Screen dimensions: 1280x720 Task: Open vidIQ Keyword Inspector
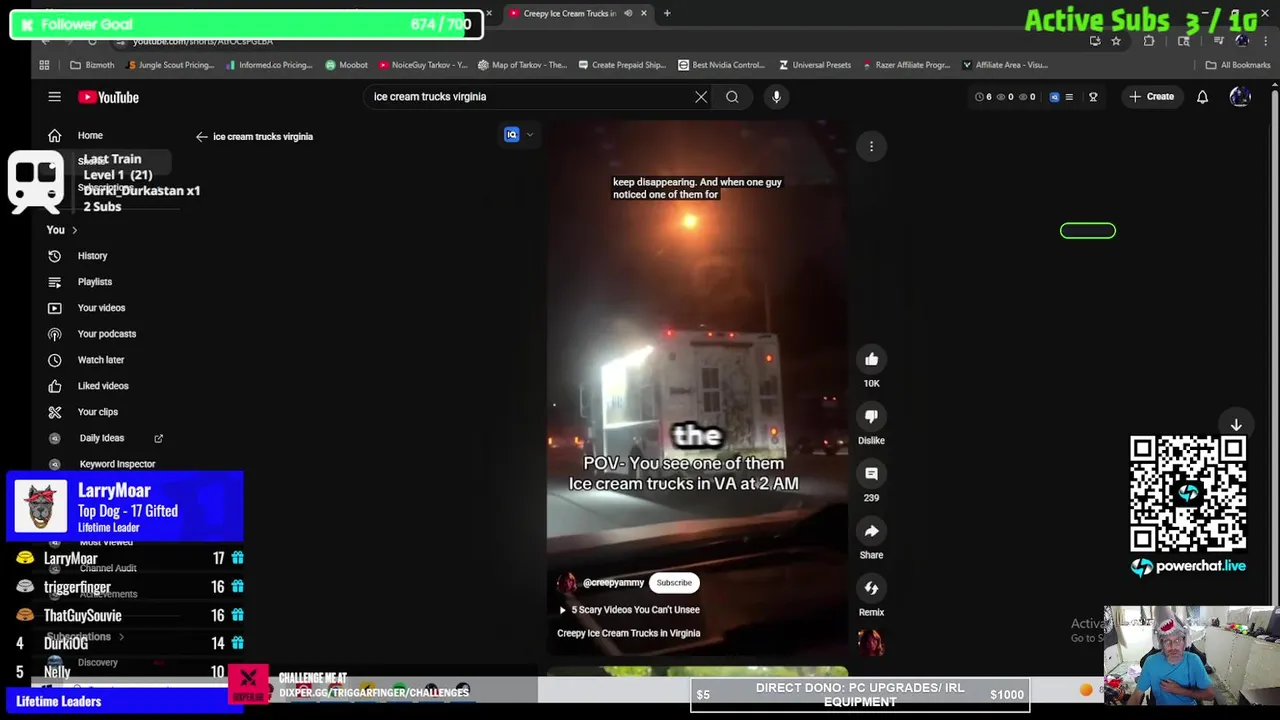click(x=117, y=464)
